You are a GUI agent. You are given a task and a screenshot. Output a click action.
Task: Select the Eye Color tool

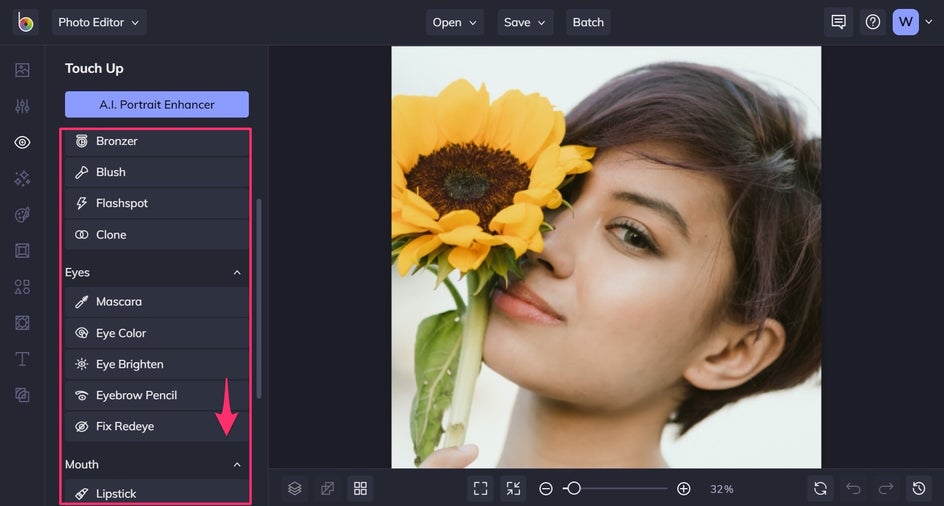[157, 333]
